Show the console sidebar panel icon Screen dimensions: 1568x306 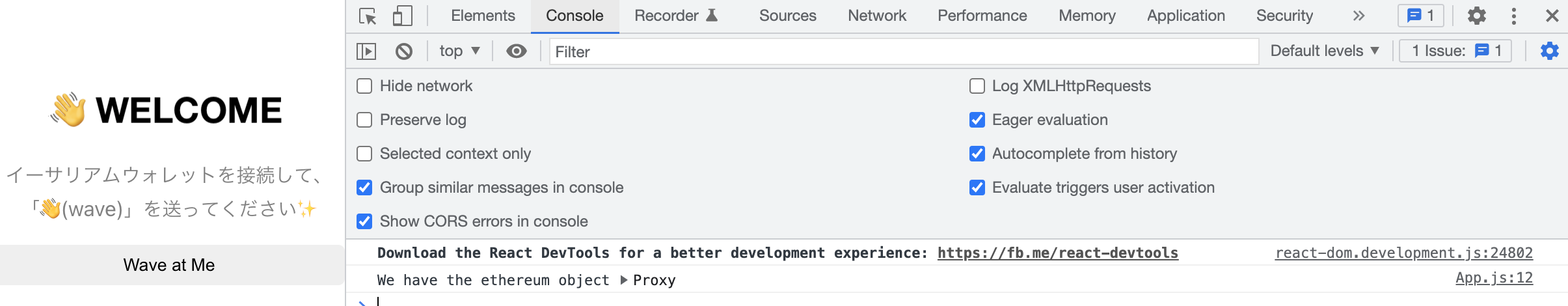[366, 51]
